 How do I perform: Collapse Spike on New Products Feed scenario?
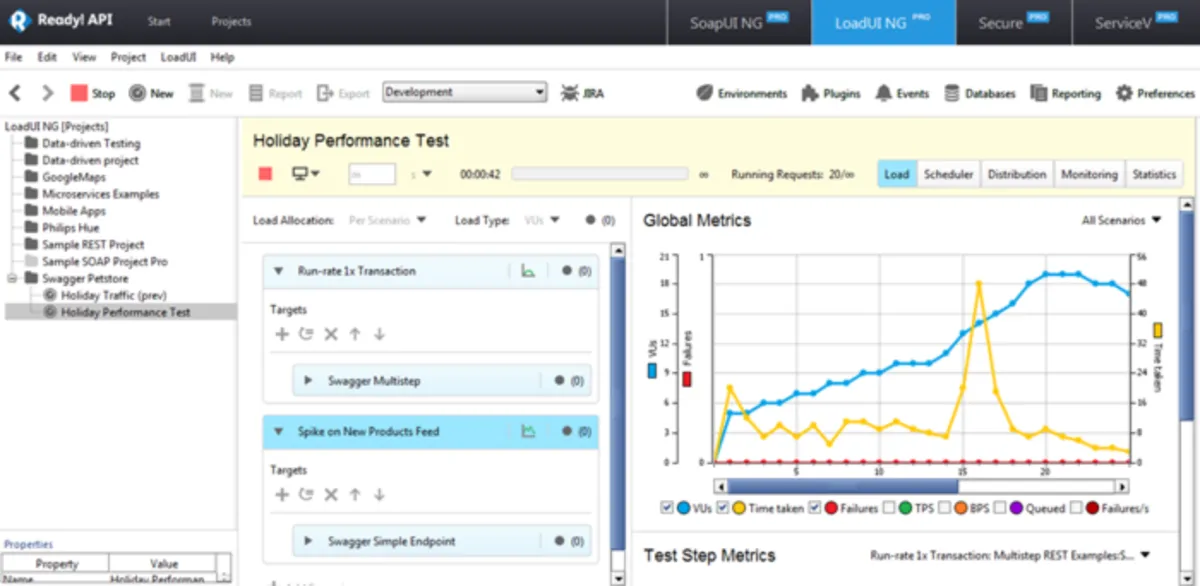[278, 431]
